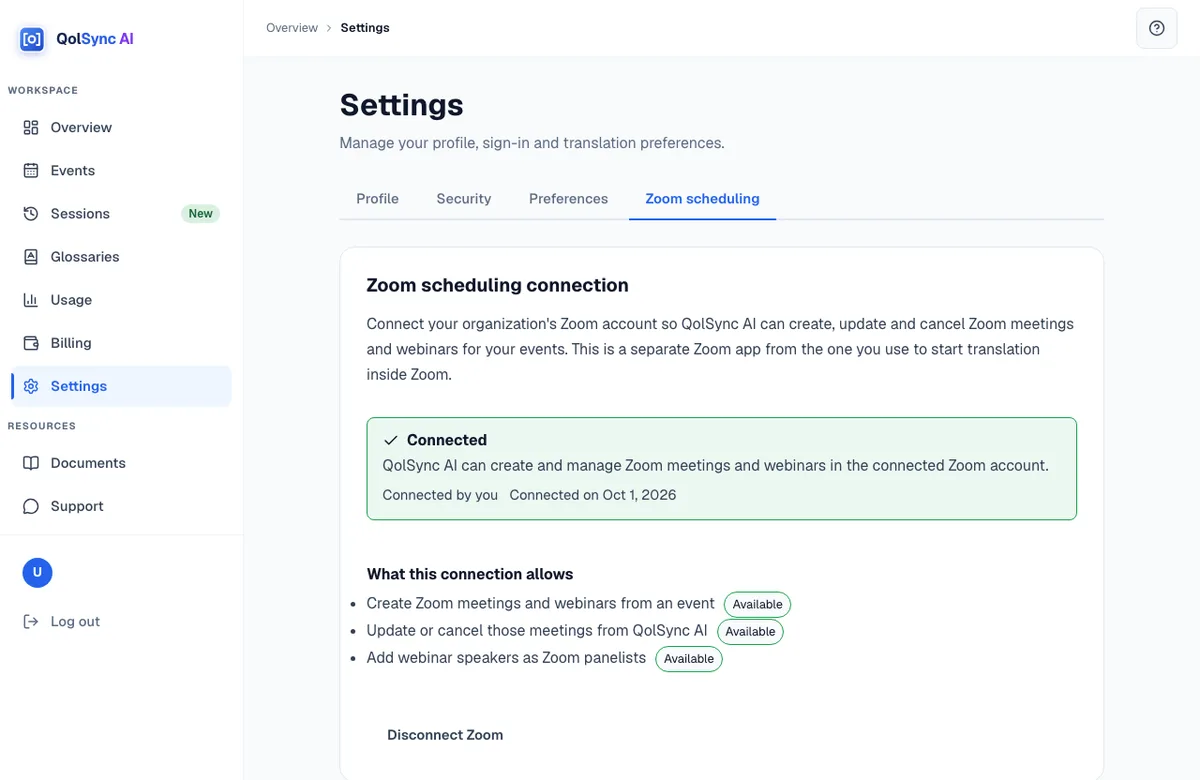Click the QolSync AI logo icon

pos(32,39)
